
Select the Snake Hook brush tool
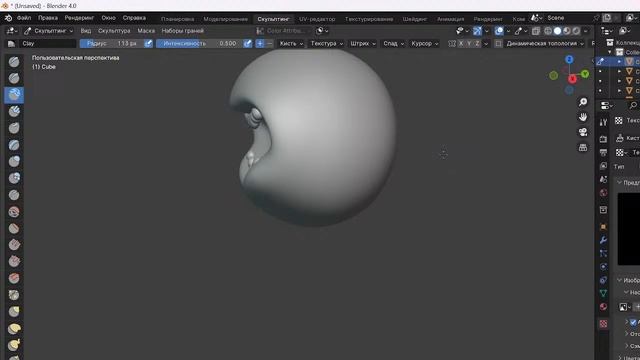pyautogui.click(x=14, y=345)
